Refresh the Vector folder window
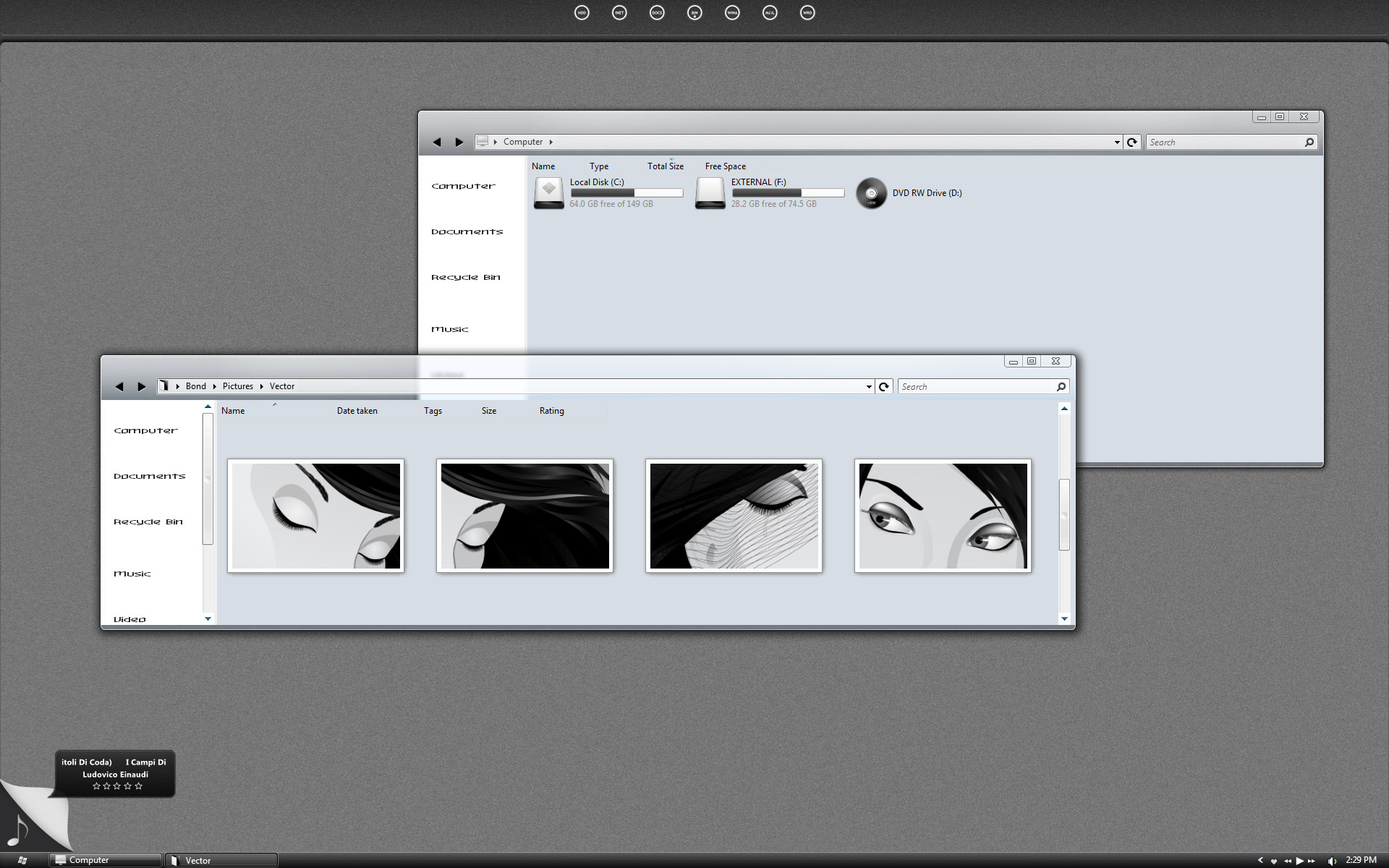The image size is (1389, 868). [884, 387]
